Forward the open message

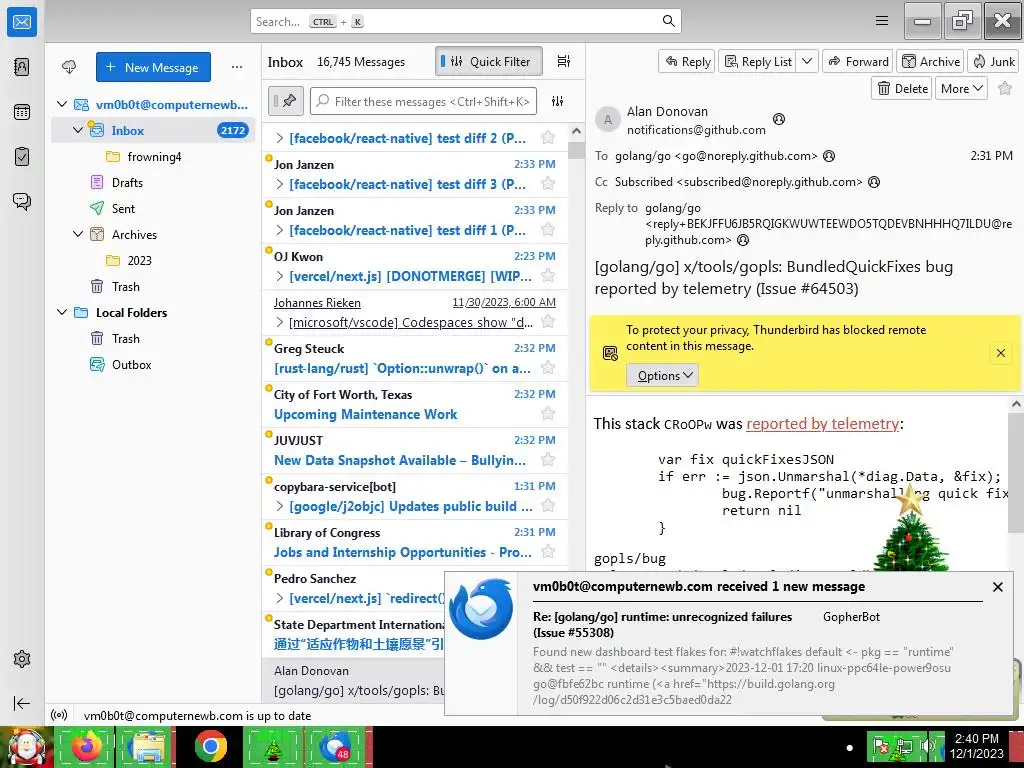858,61
